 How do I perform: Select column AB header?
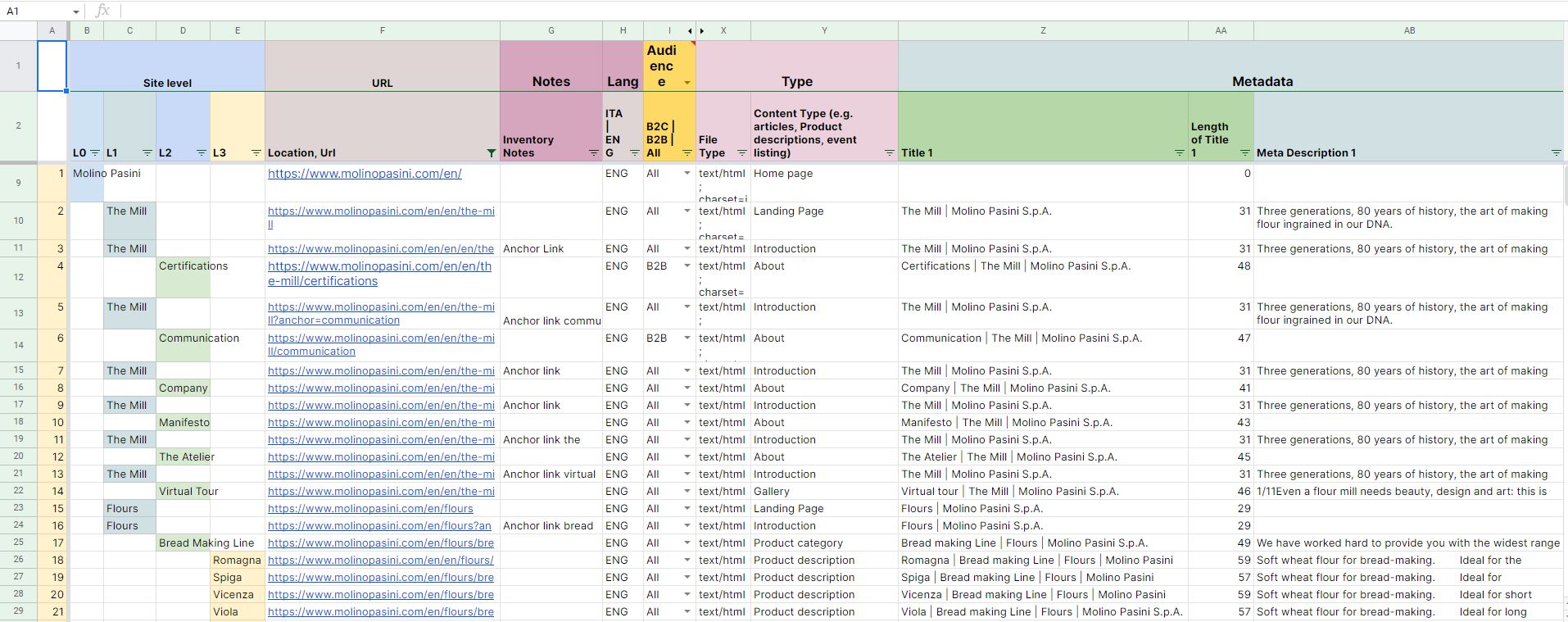[1409, 31]
